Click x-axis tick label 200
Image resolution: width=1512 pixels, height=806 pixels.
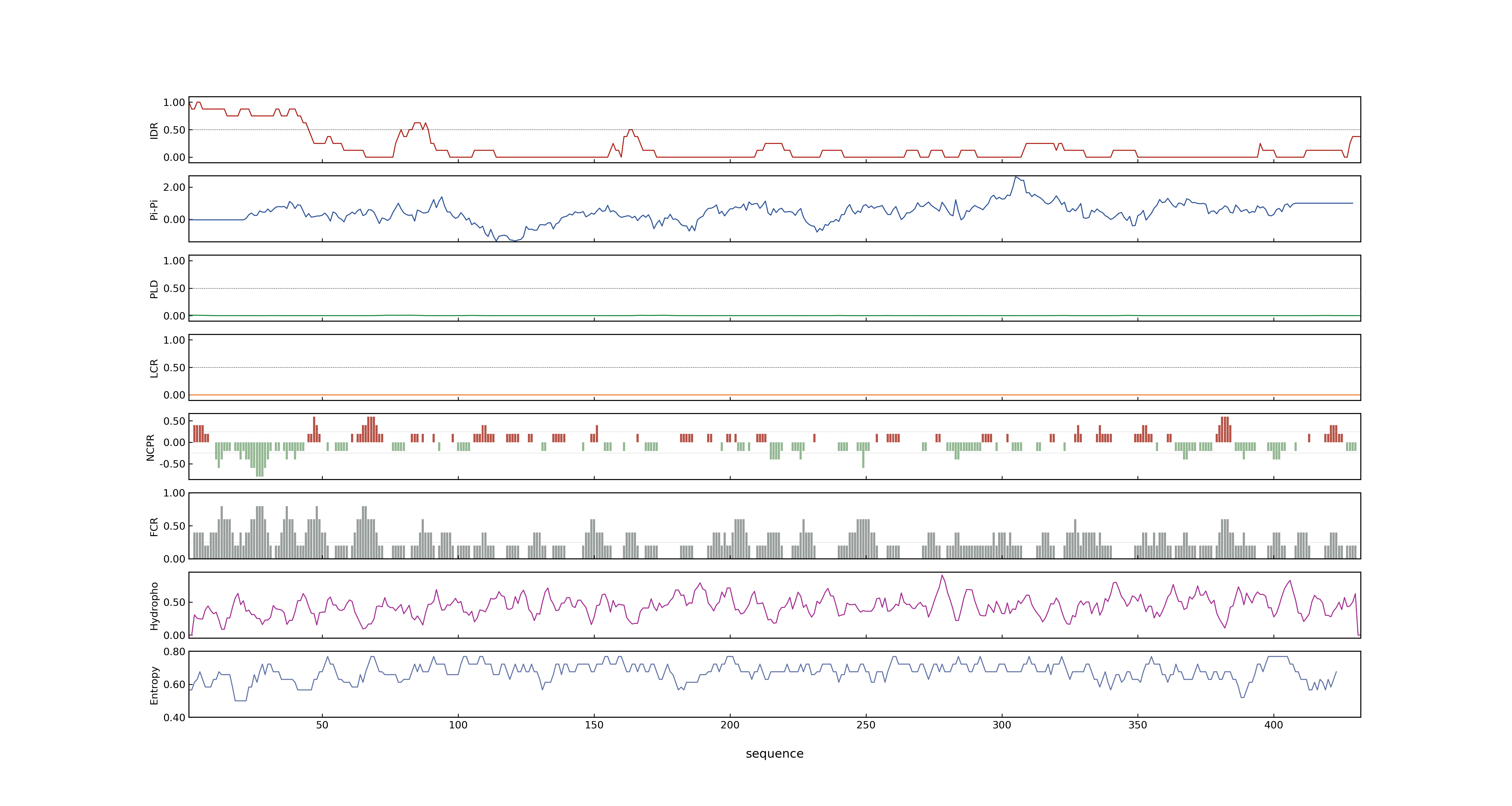tap(730, 725)
